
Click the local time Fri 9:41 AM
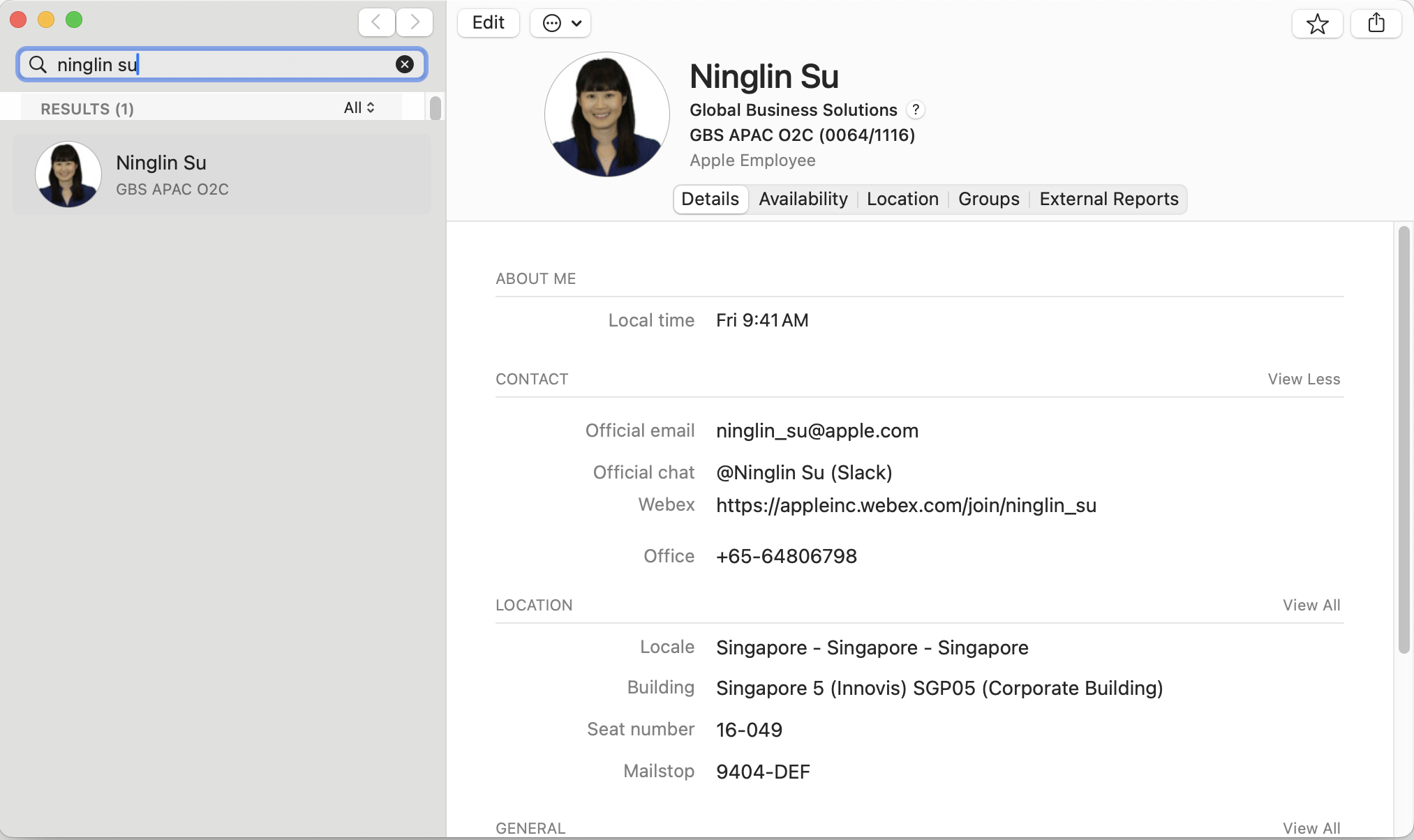(762, 320)
